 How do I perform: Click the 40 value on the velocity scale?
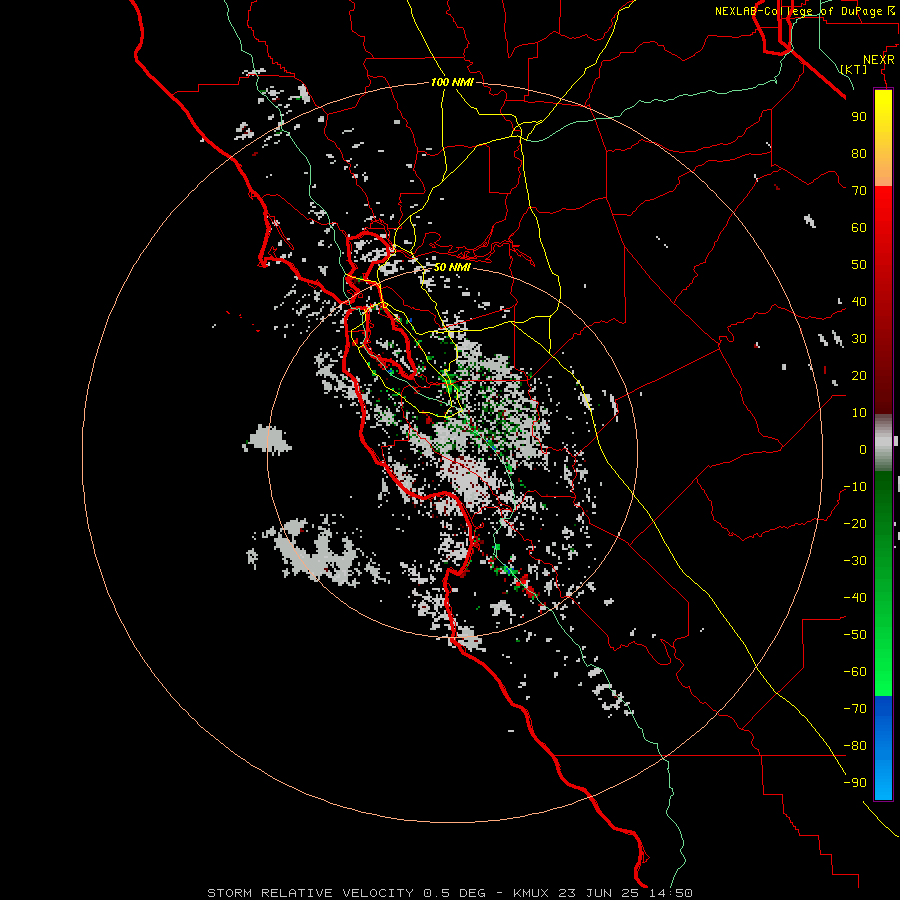tap(859, 302)
